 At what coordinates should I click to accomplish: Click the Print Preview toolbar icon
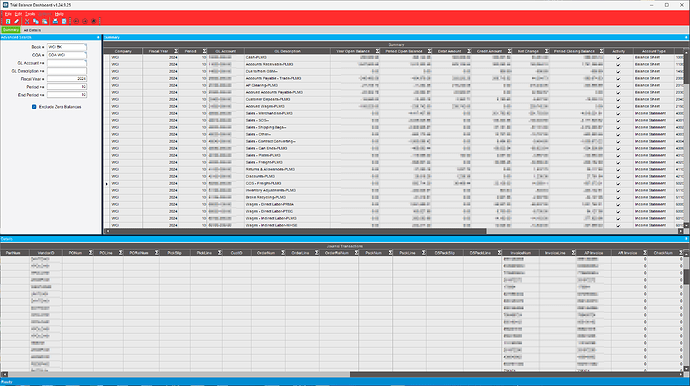pyautogui.click(x=64, y=21)
